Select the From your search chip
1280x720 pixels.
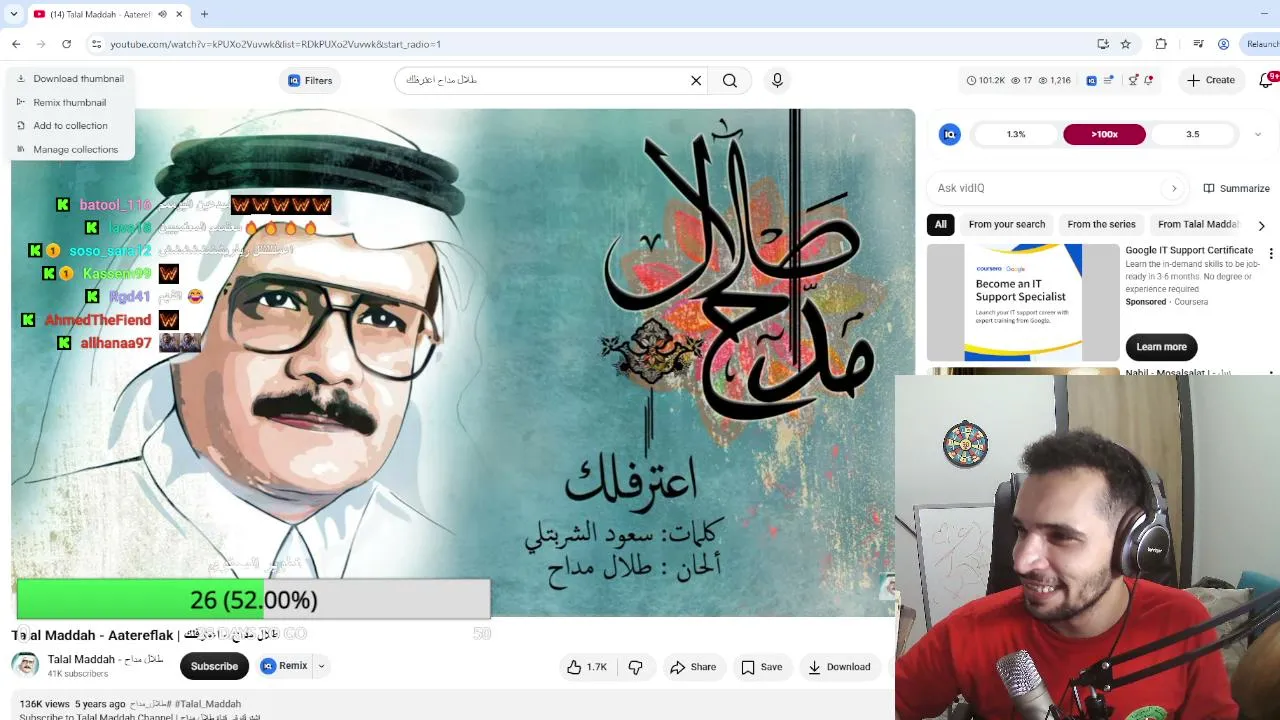point(1007,224)
